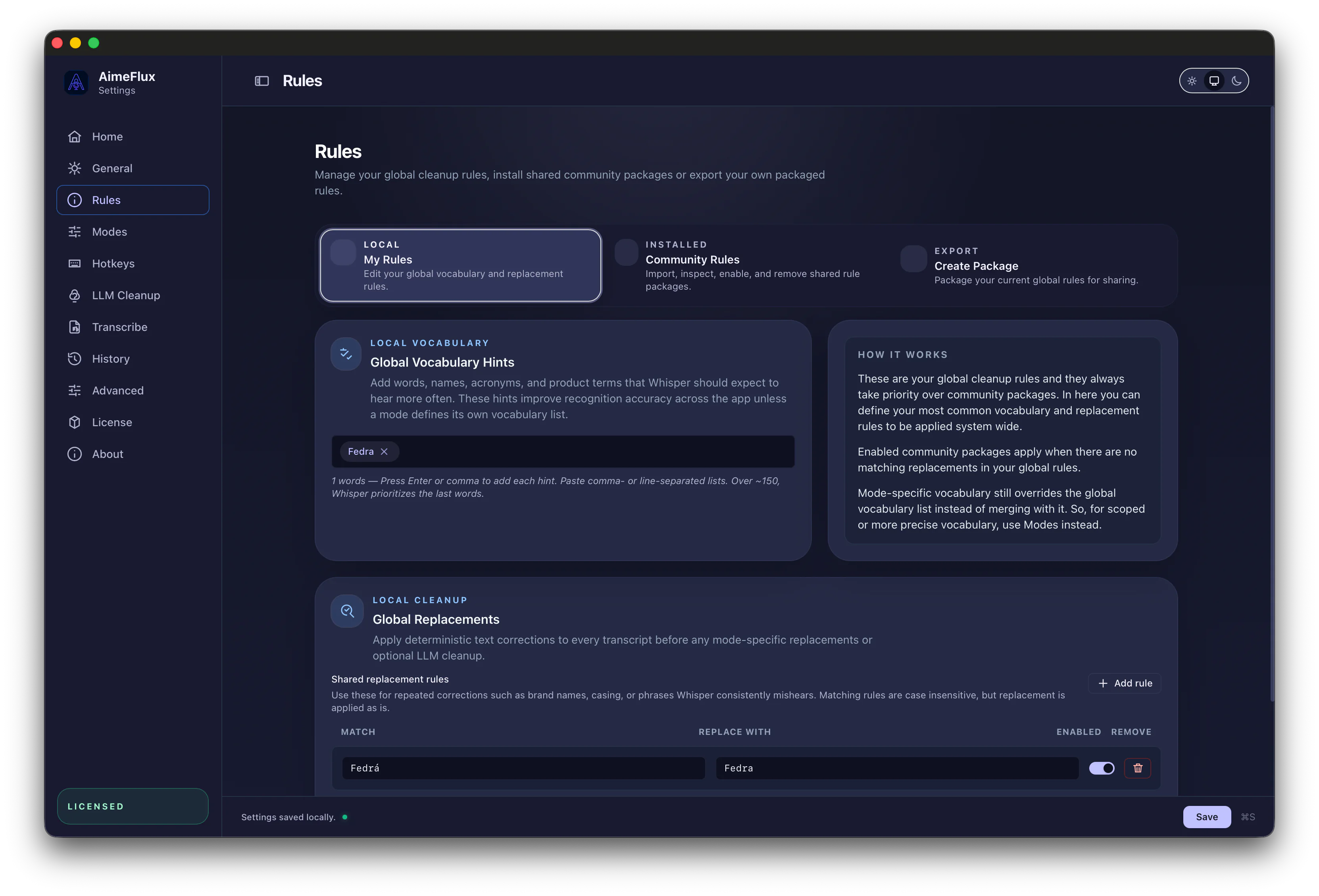Click the 'Global Vocabulary Hints' title

tap(442, 362)
